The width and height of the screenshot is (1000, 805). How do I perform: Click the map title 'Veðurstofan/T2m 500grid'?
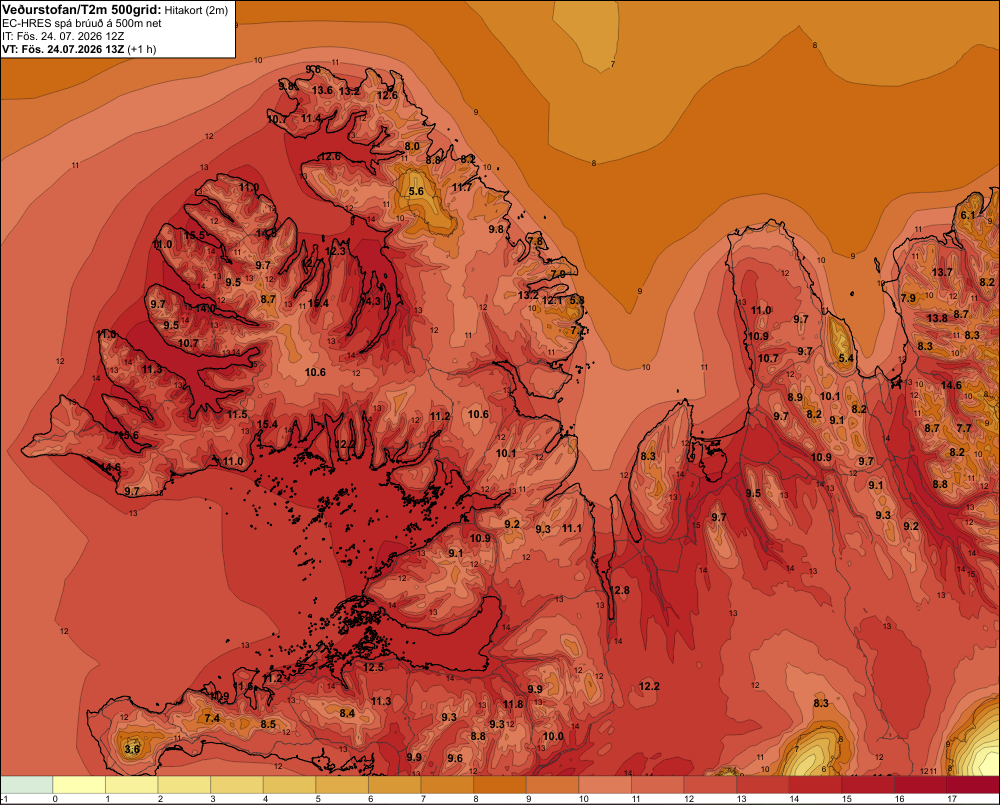click(x=81, y=9)
